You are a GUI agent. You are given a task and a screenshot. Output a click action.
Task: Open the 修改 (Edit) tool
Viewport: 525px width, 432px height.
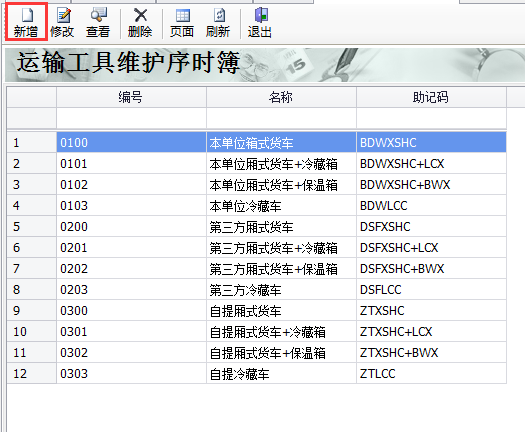point(62,22)
